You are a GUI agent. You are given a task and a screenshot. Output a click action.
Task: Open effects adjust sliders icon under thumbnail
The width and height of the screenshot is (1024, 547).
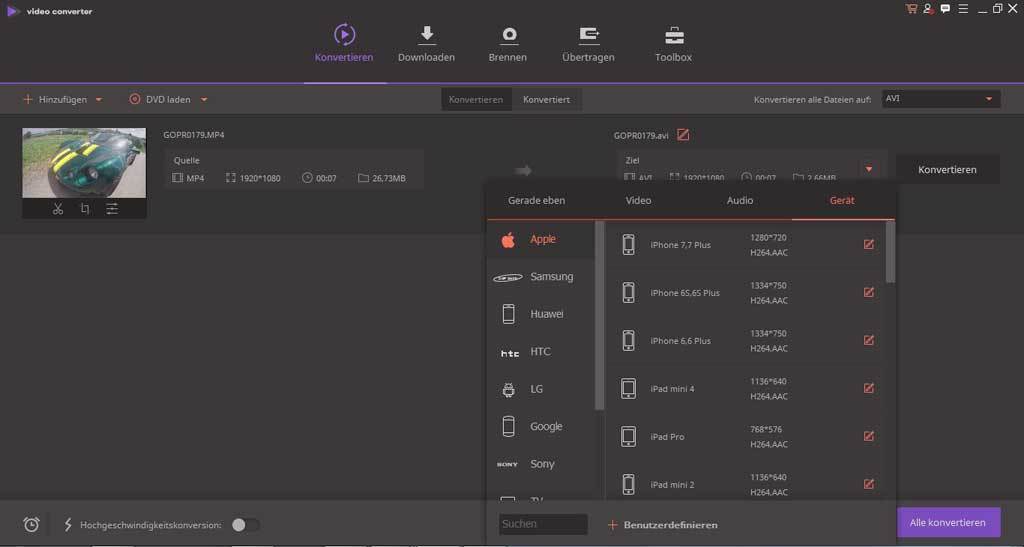(x=112, y=209)
